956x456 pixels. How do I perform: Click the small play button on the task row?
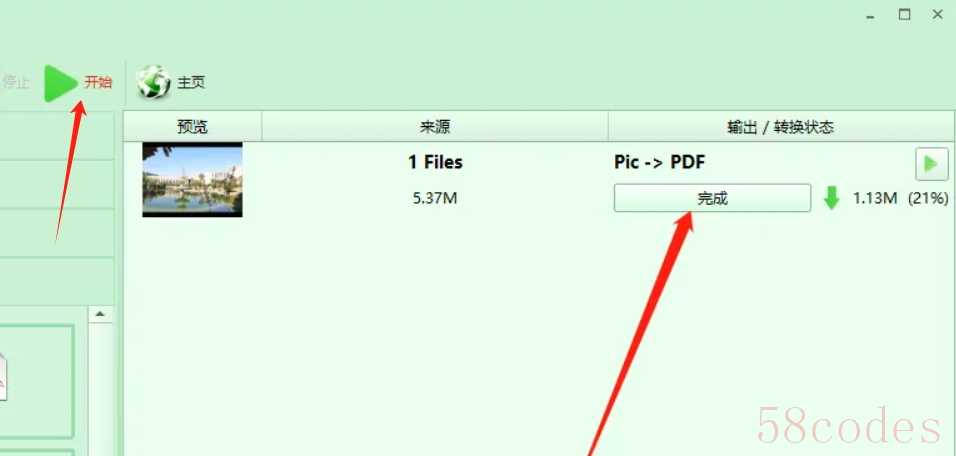click(x=932, y=164)
